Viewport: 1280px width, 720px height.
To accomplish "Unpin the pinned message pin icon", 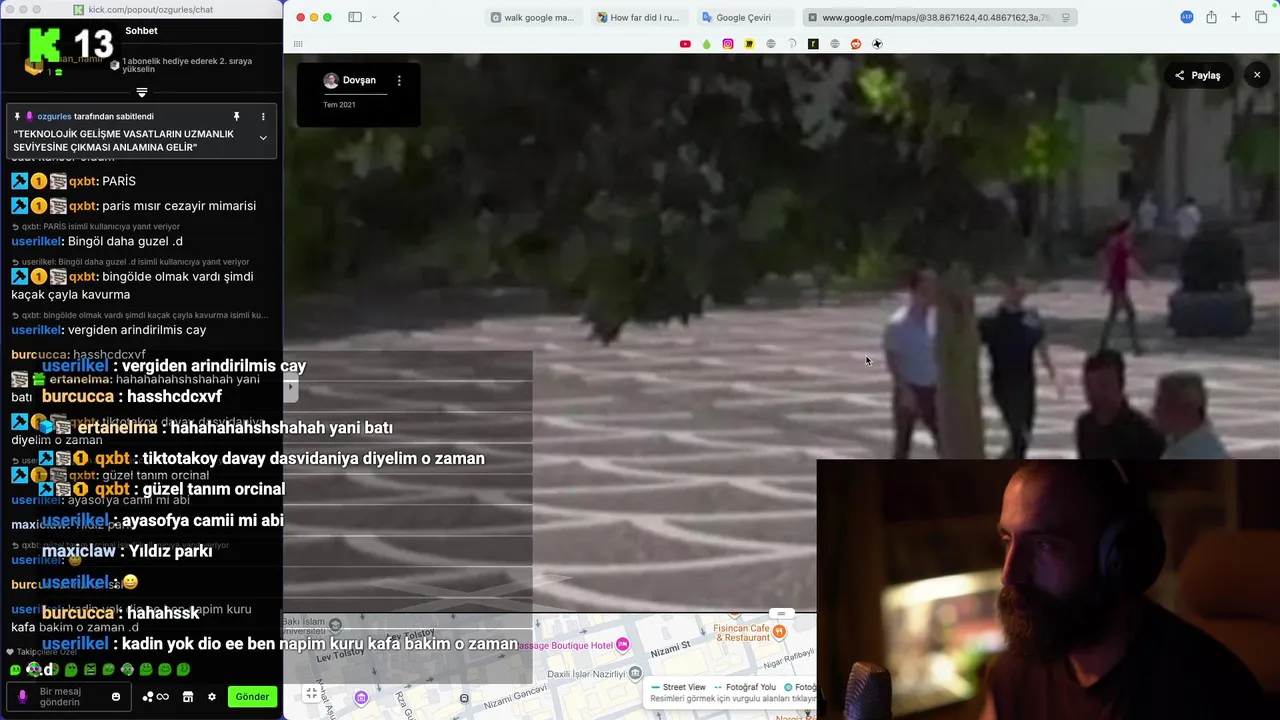I will (x=237, y=116).
